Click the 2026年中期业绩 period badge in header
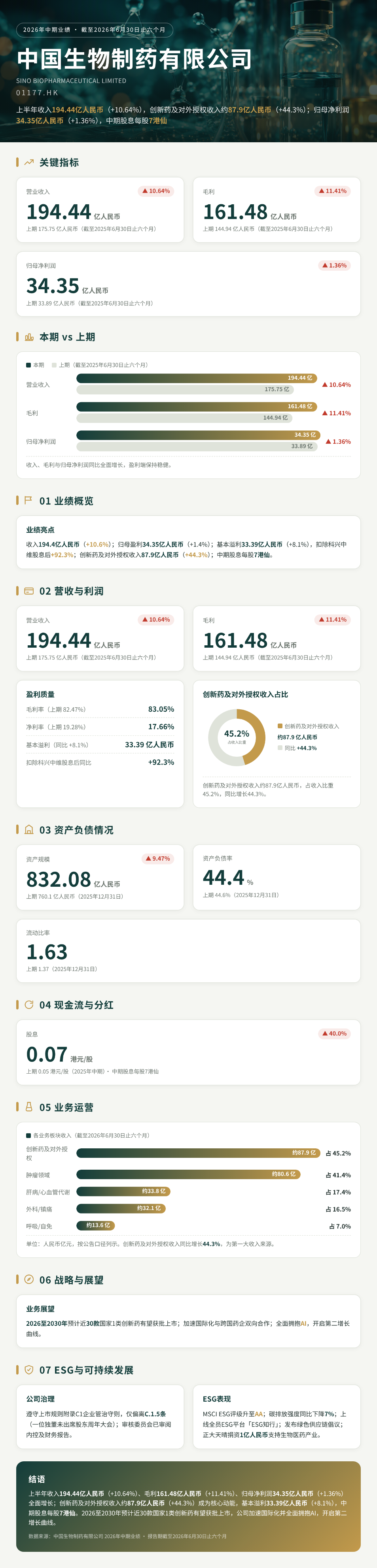Viewport: 377px width, 1568px height. [95, 30]
